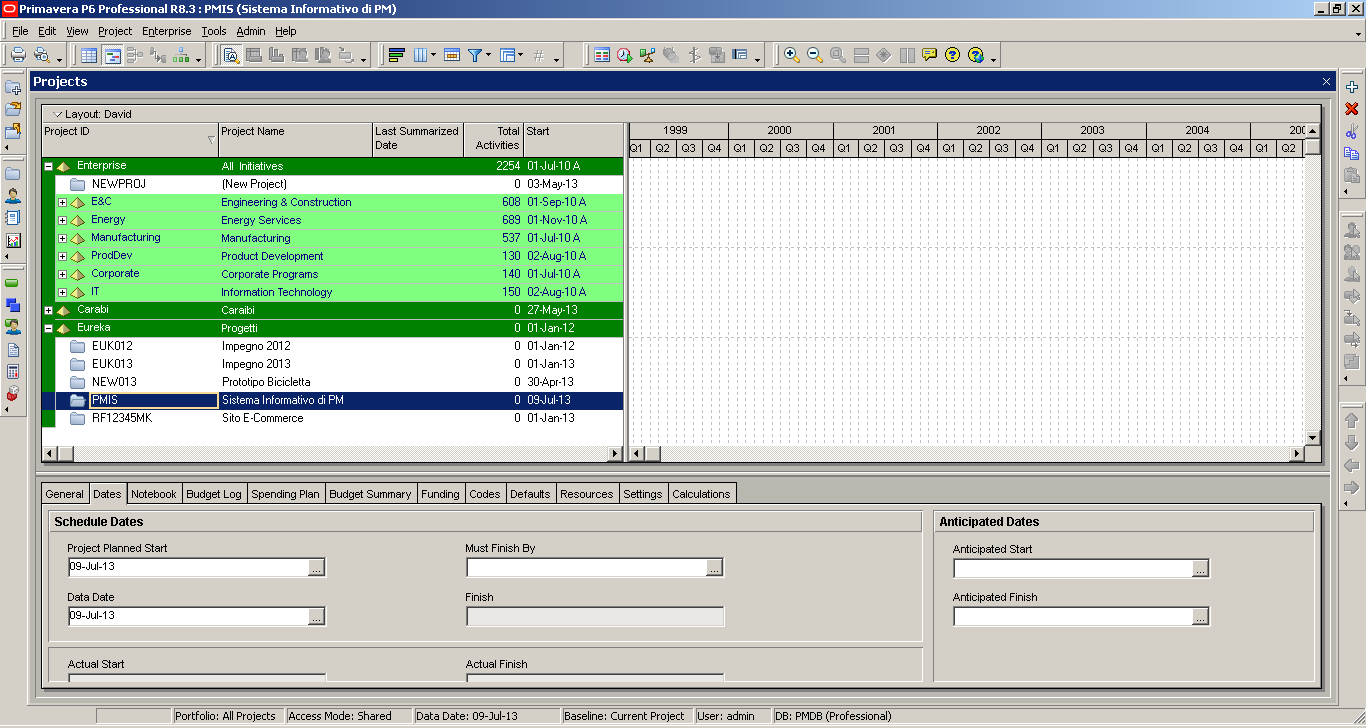1366x728 pixels.
Task: Expand the Manufacturing node
Action: (x=62, y=239)
